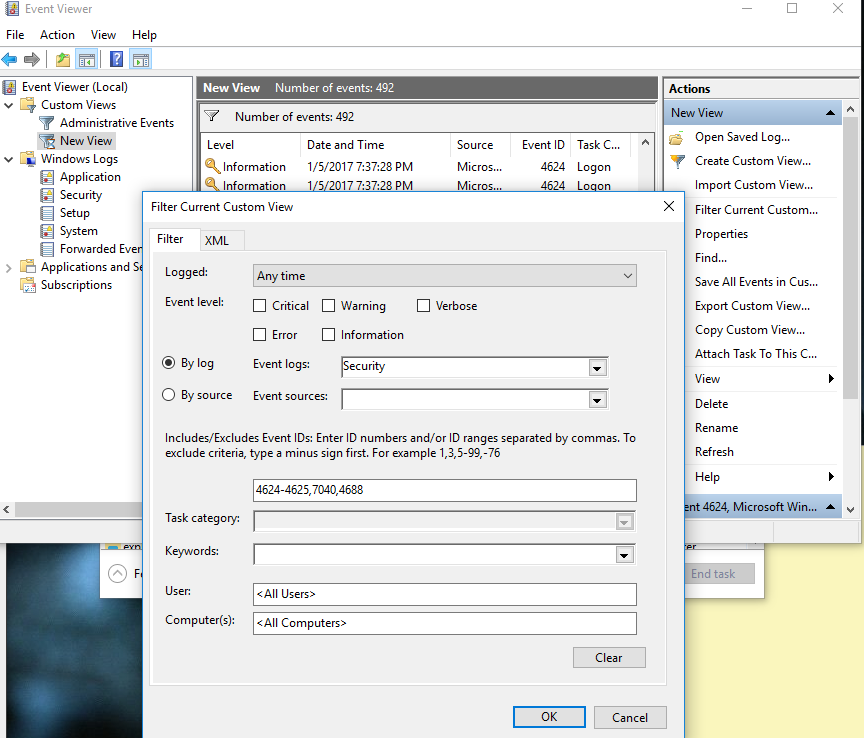Click the Up One Level folder icon
This screenshot has height=738, width=864.
(63, 60)
